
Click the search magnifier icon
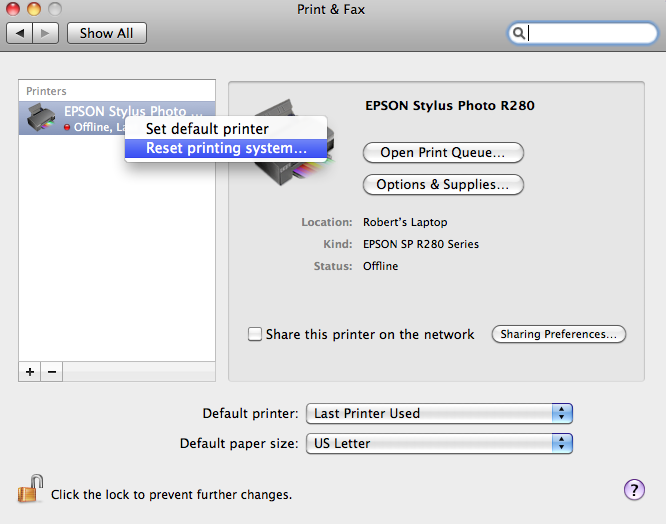(519, 33)
